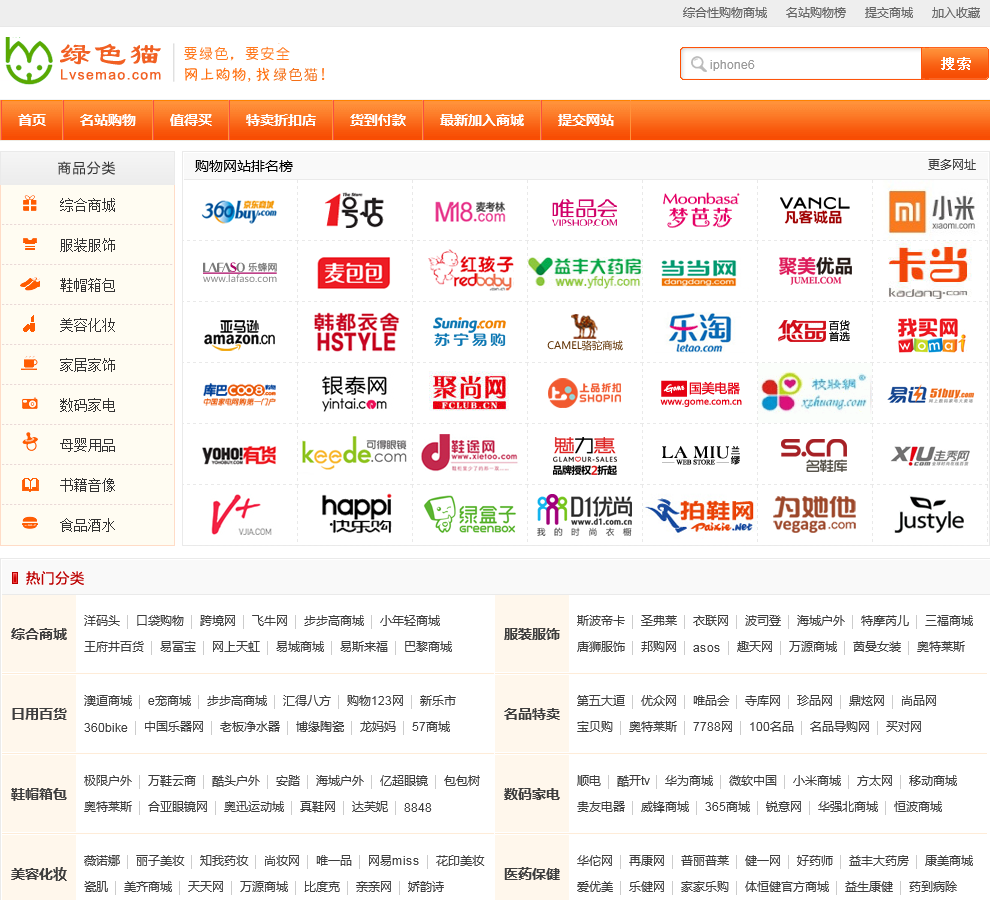This screenshot has height=900, width=990.
Task: Click the 美容化妆 cosmetics icon
Action: (30, 324)
